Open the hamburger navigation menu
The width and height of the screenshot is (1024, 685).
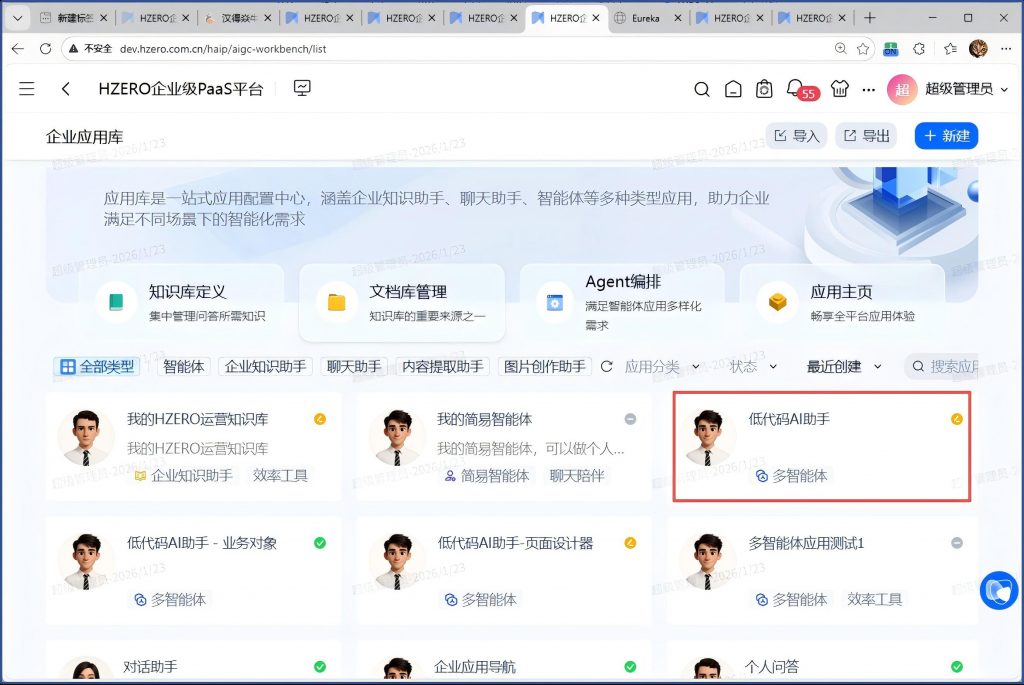tap(27, 89)
